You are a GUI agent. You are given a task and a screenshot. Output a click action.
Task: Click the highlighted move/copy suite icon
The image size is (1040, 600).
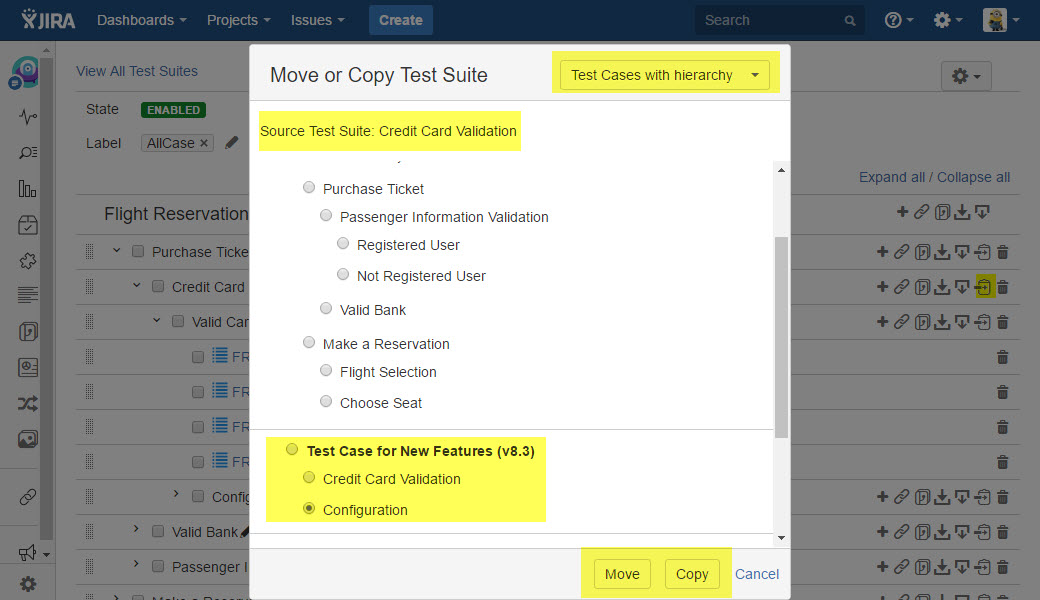(983, 287)
